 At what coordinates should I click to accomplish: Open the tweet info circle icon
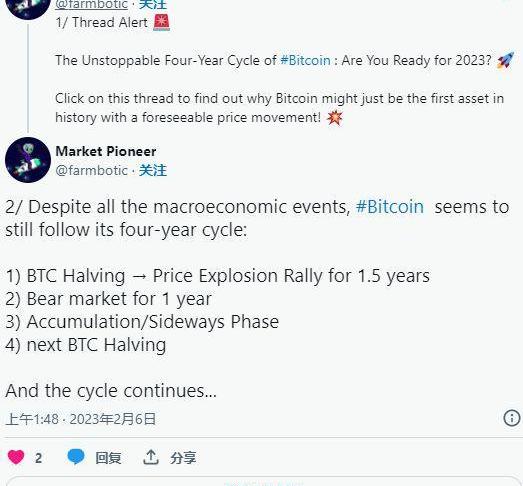point(512,418)
